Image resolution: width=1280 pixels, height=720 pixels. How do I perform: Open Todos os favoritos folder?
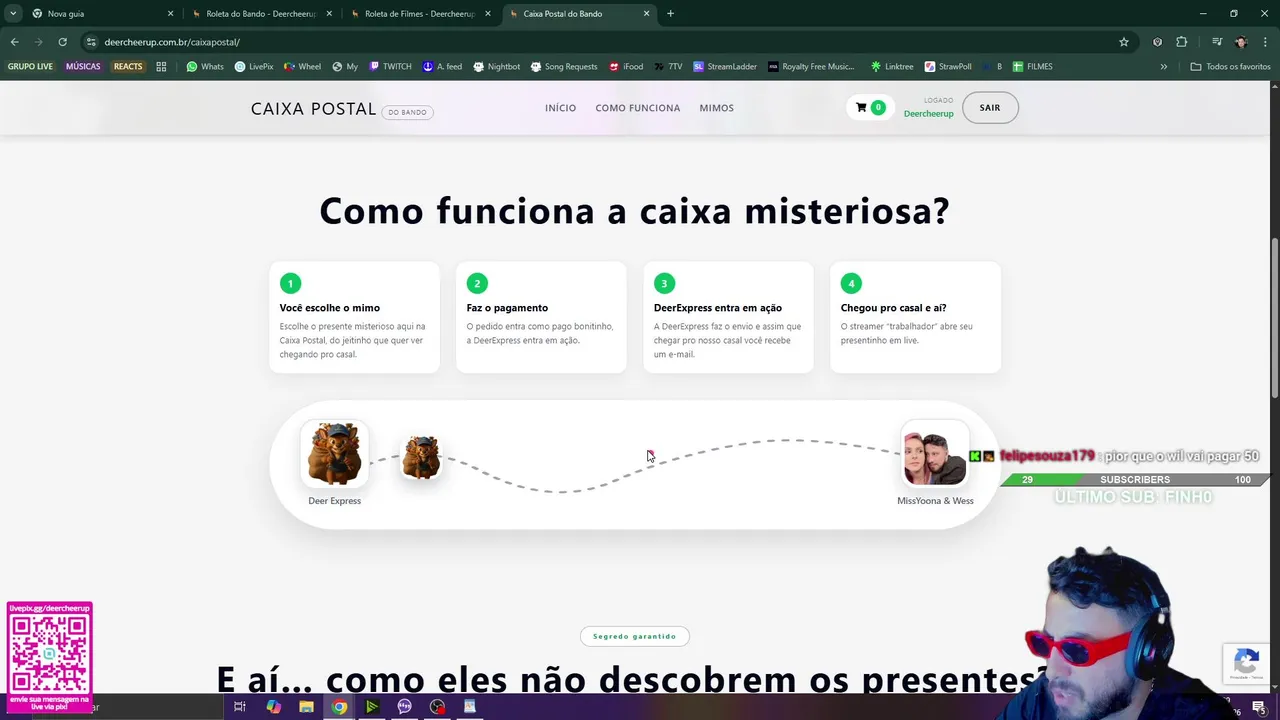1230,67
